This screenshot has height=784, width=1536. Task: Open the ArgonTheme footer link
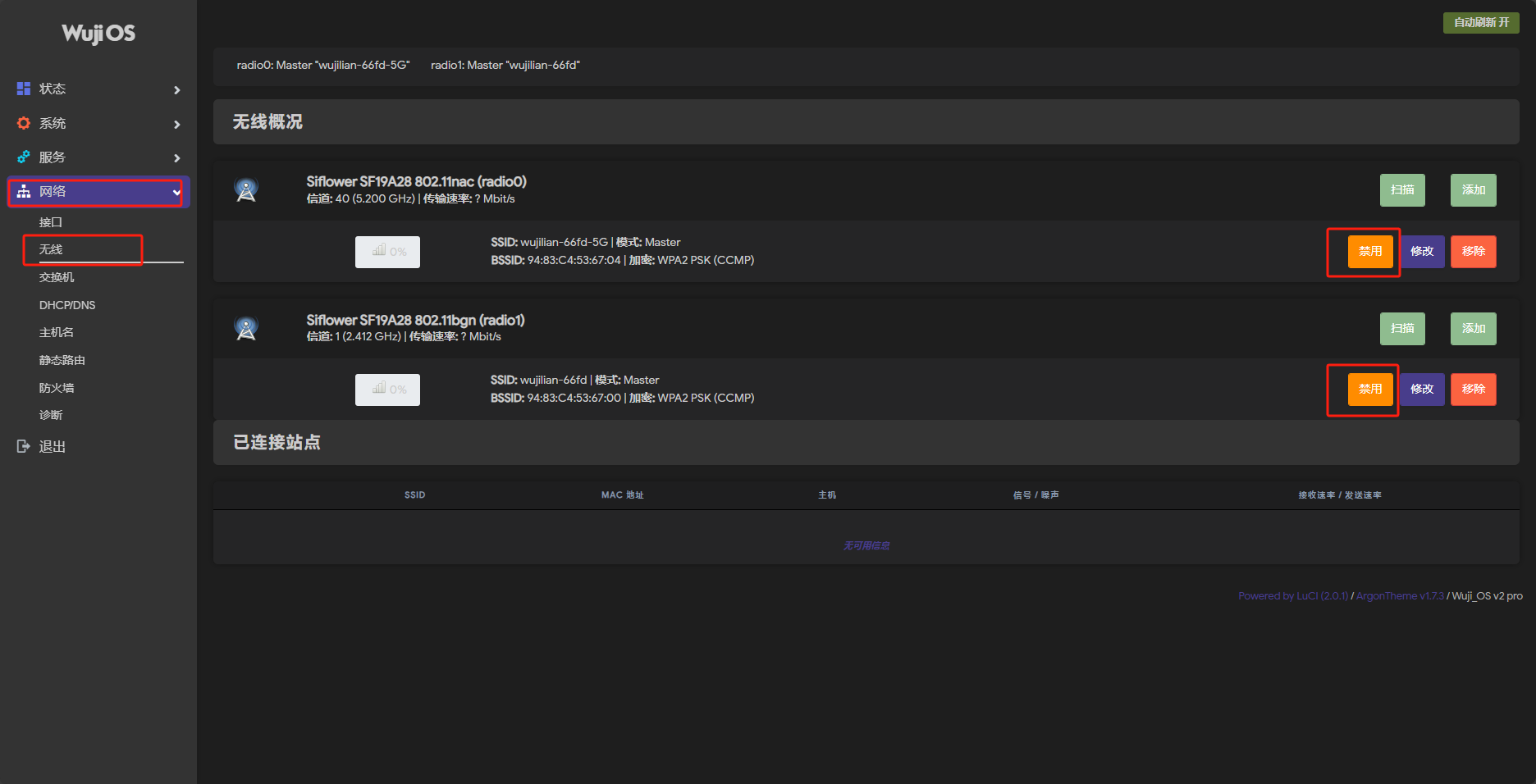[x=1399, y=596]
